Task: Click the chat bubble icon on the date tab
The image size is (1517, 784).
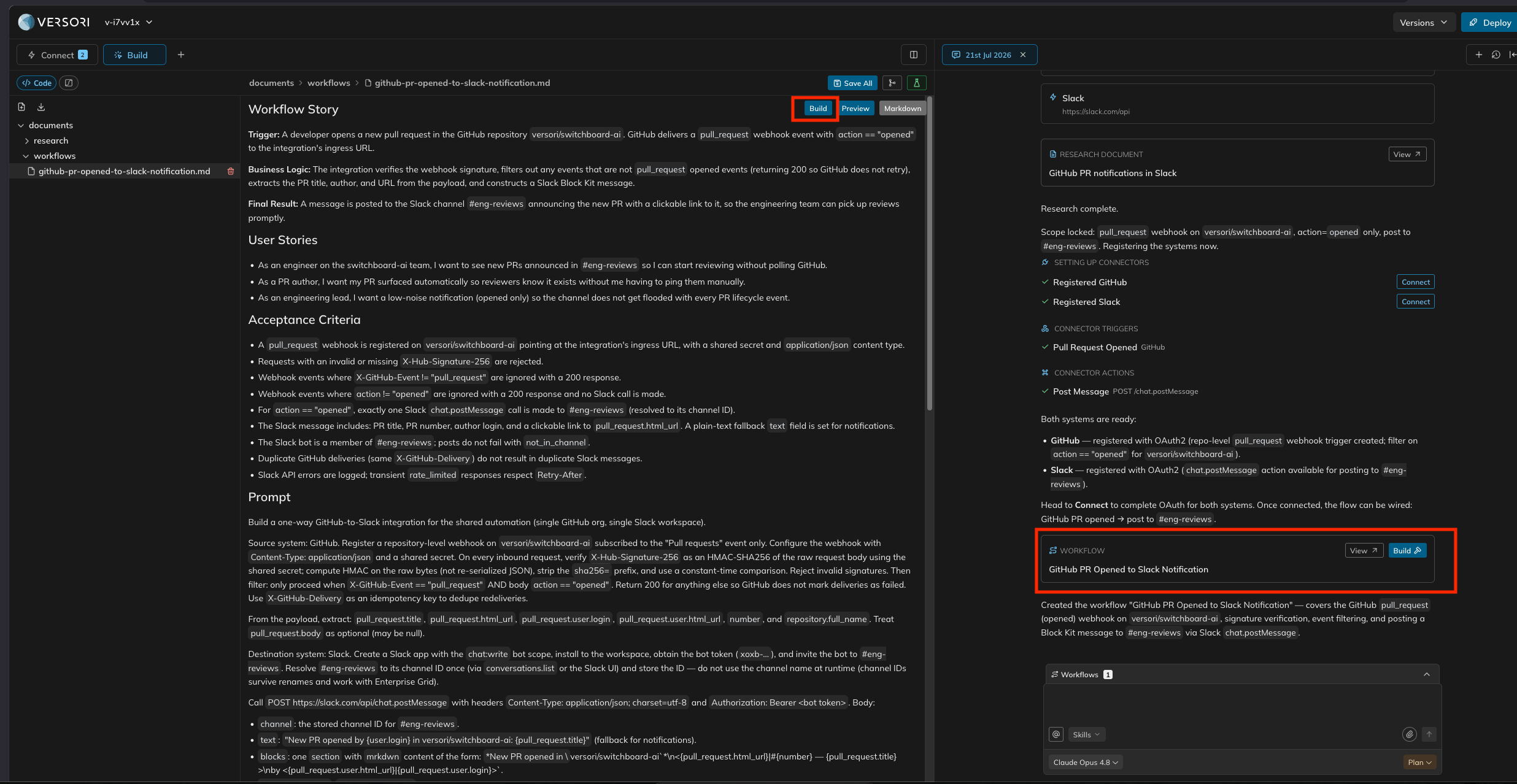Action: (955, 55)
